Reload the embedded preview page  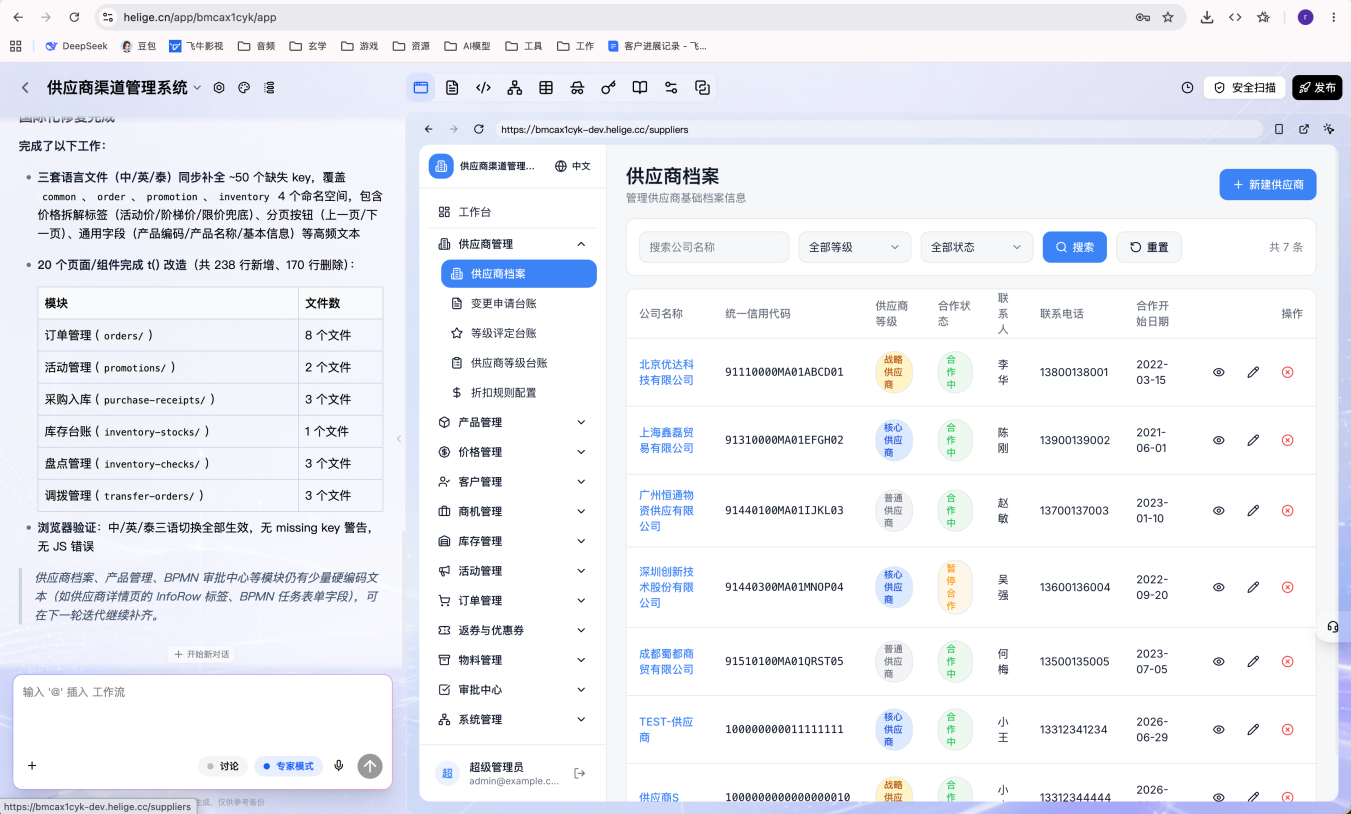click(479, 129)
